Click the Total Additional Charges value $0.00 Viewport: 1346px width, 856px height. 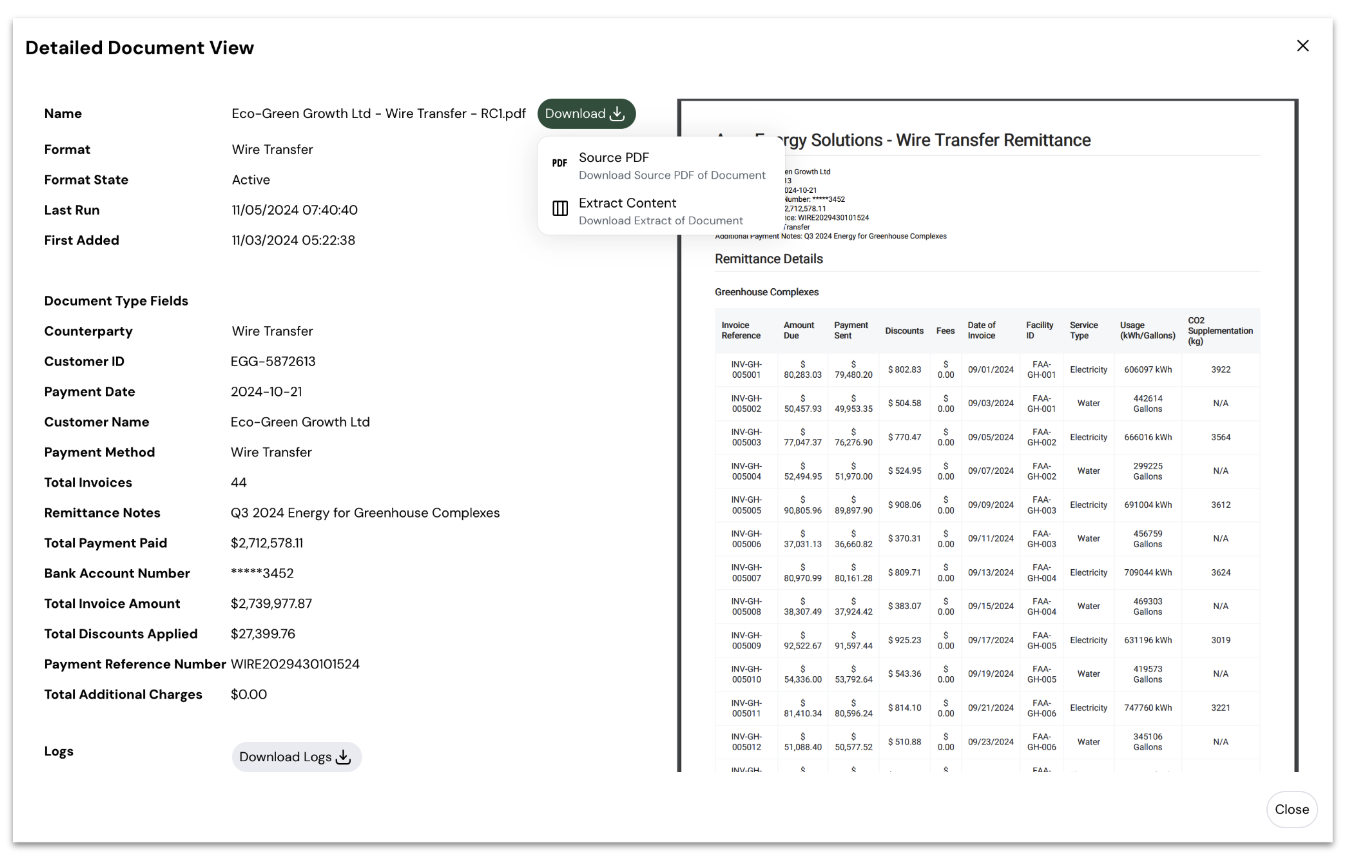(x=249, y=695)
